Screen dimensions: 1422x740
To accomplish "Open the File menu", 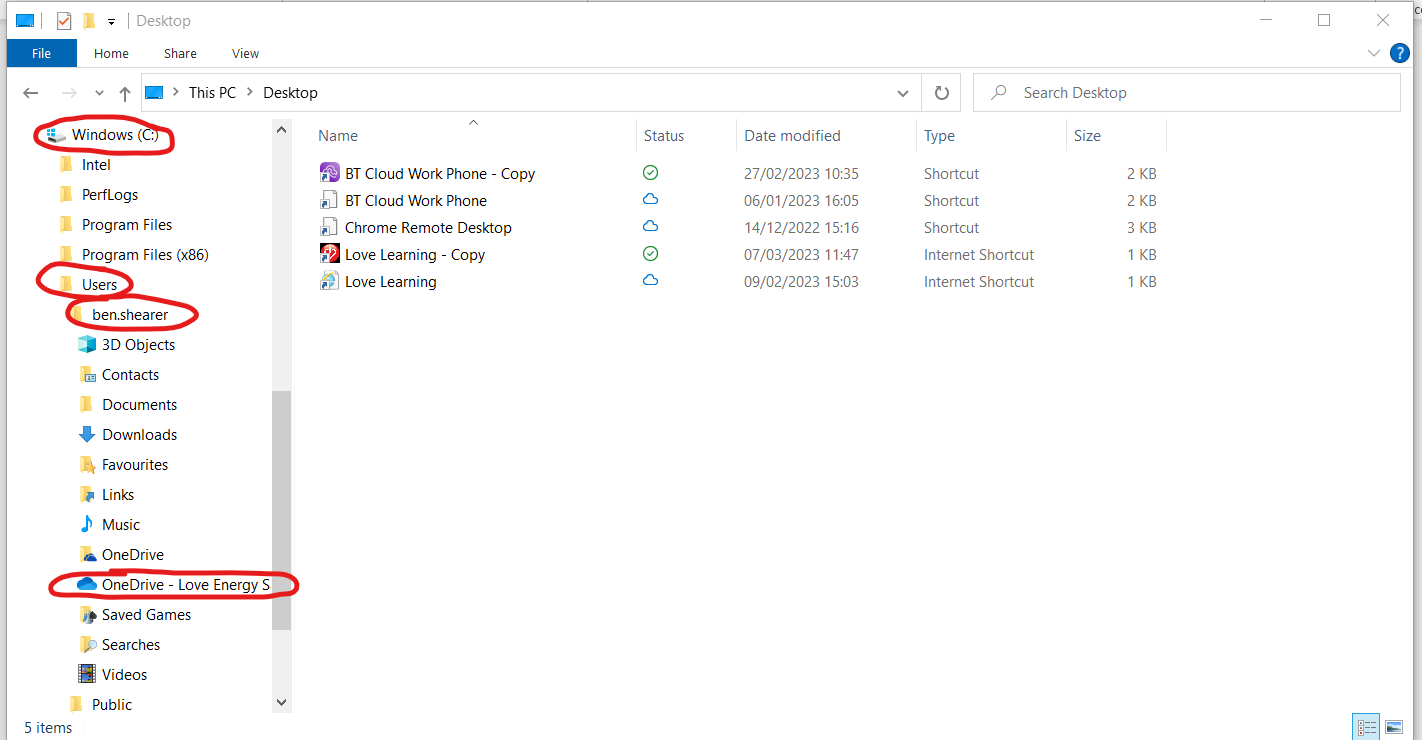I will pos(42,53).
